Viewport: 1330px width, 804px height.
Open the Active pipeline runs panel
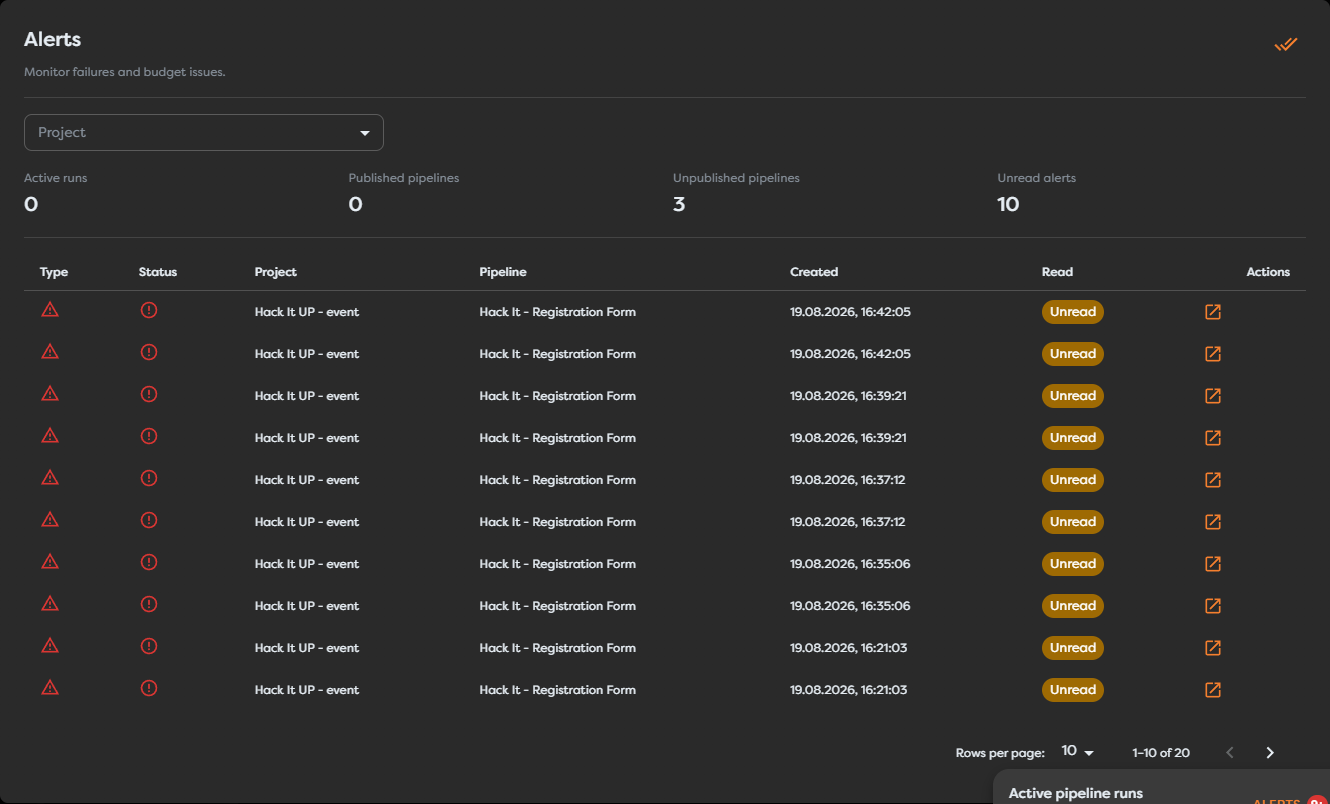[1075, 793]
